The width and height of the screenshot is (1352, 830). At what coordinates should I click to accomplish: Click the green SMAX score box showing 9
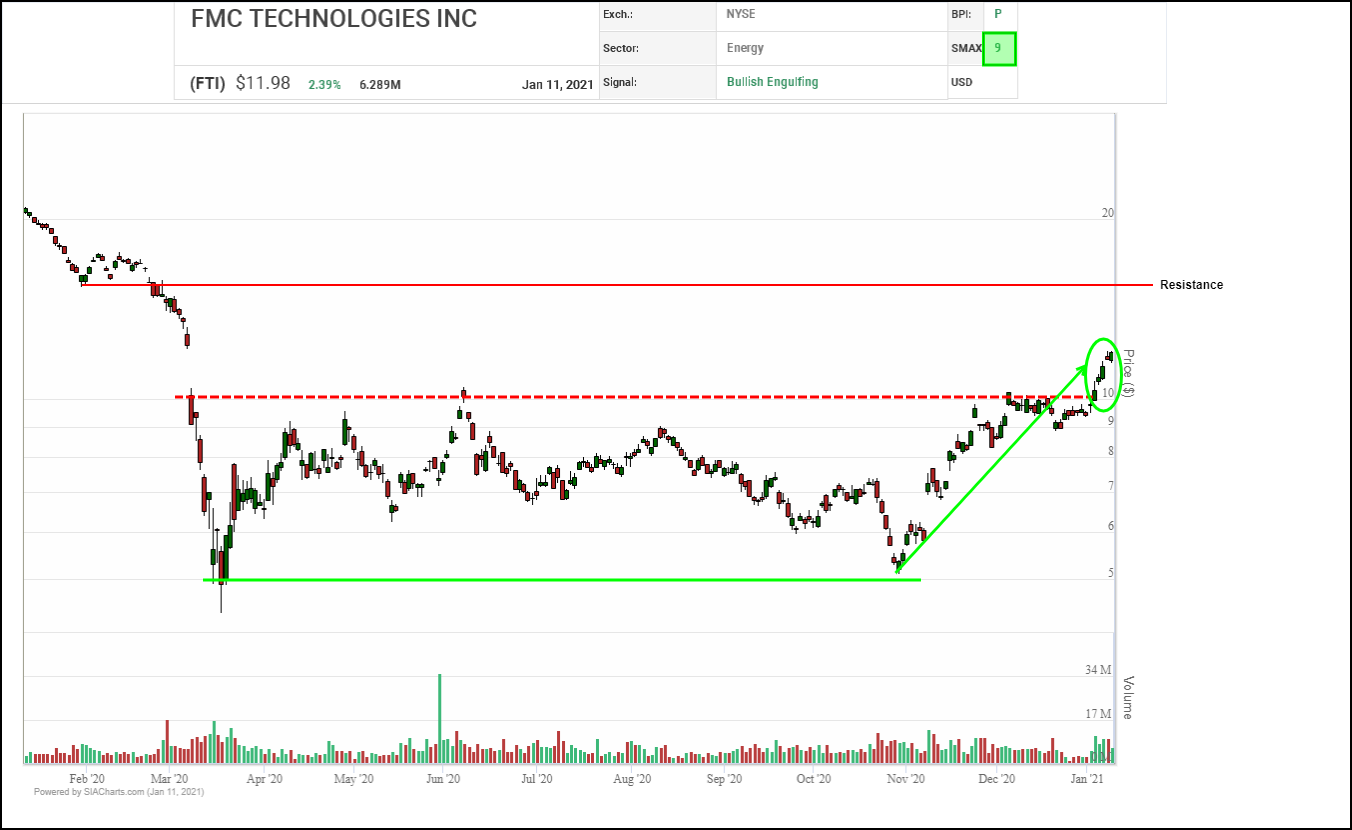tap(998, 48)
